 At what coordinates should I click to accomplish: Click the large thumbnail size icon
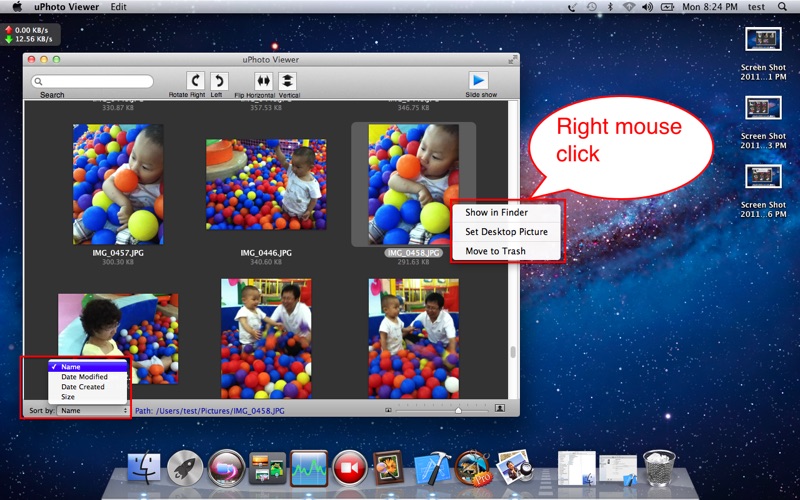point(500,408)
